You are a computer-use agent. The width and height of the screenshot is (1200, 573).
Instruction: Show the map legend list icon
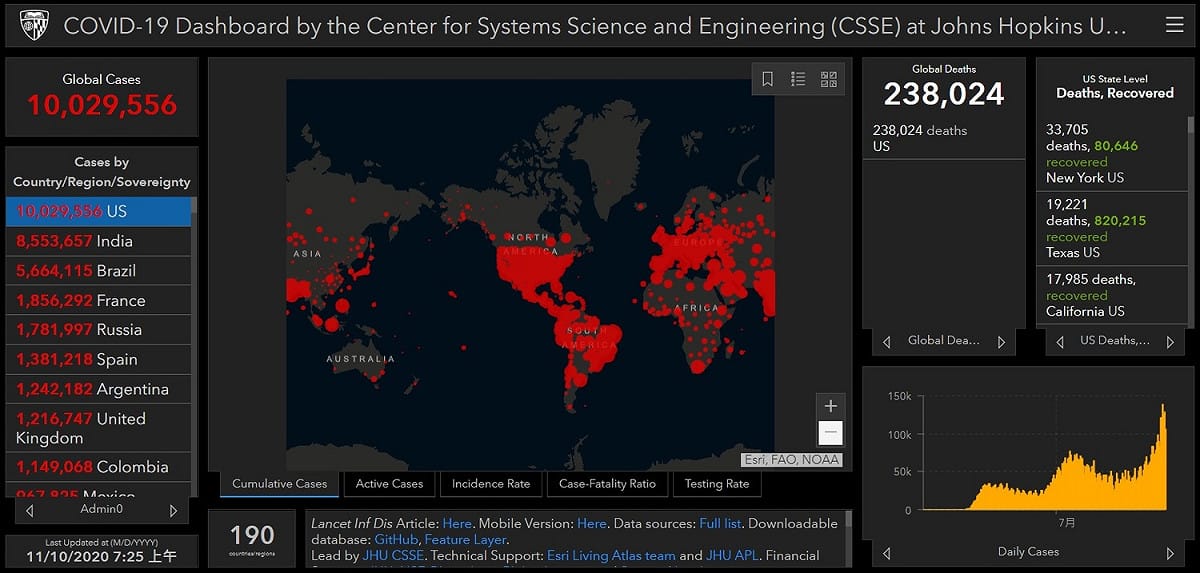798,79
